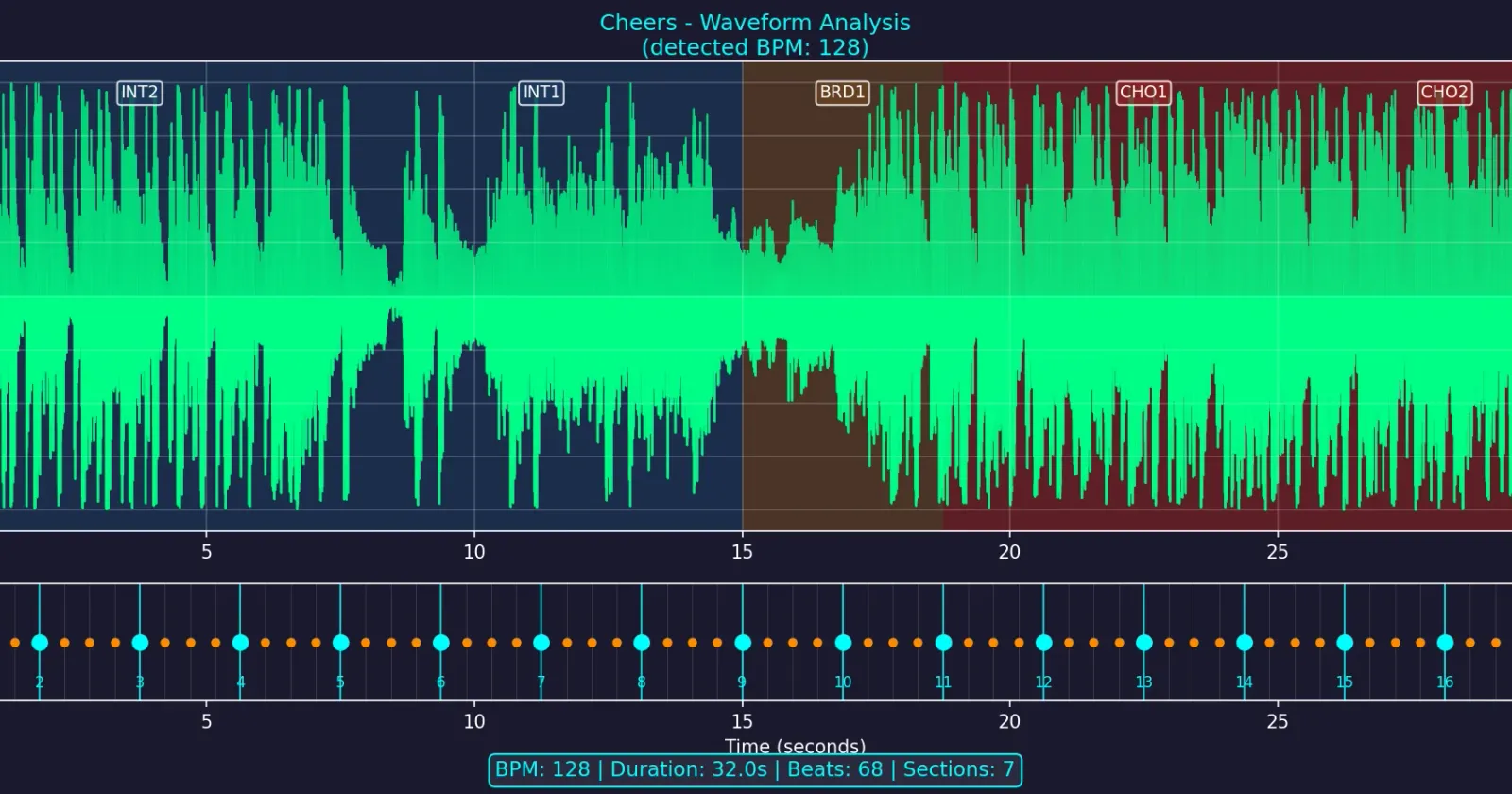Click downbeat marker for bar 9
The image size is (1512, 794).
[743, 643]
